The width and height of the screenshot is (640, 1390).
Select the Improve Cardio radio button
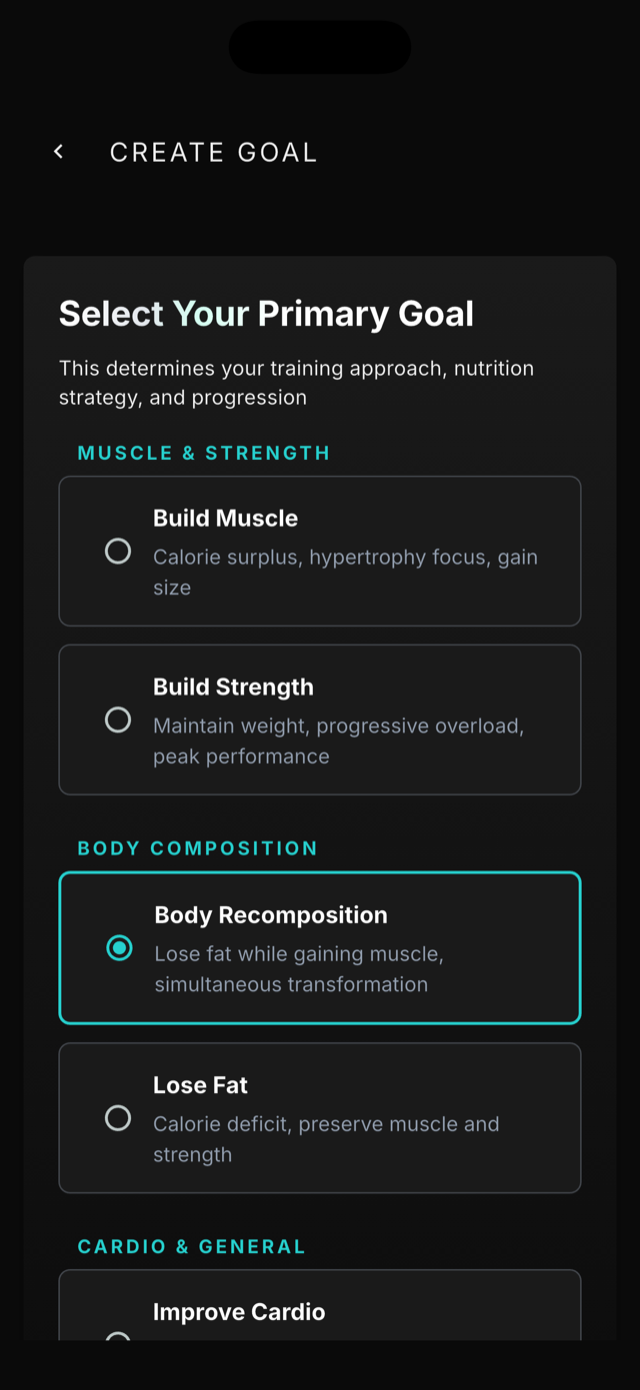tap(118, 1335)
